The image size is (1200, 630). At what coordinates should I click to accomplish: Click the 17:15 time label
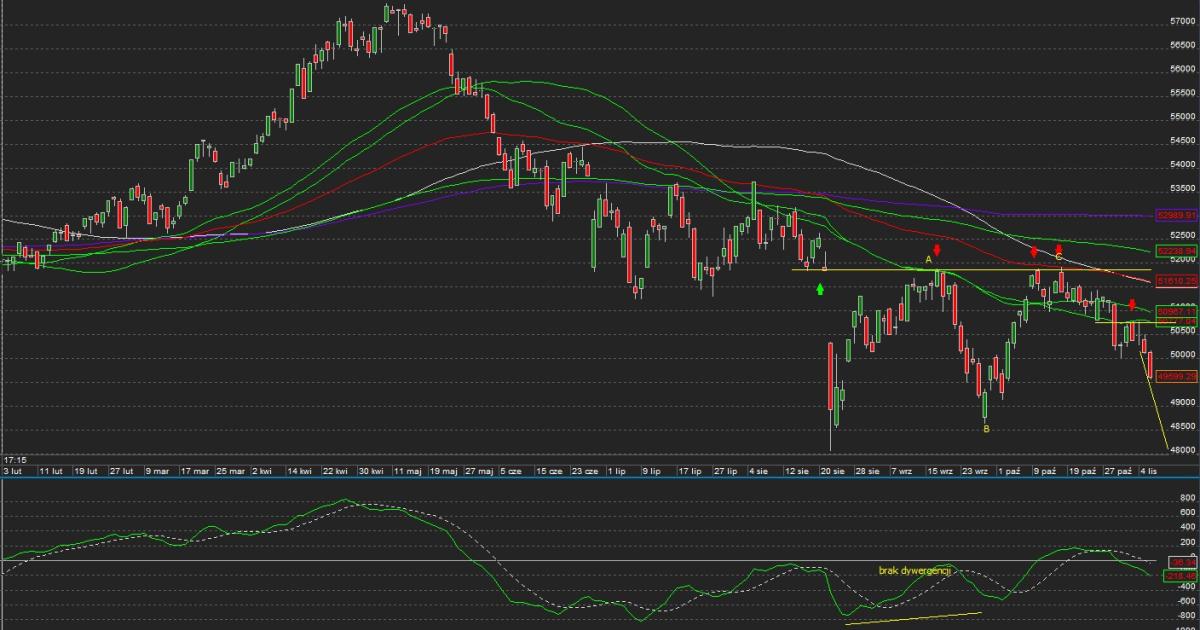(15, 457)
